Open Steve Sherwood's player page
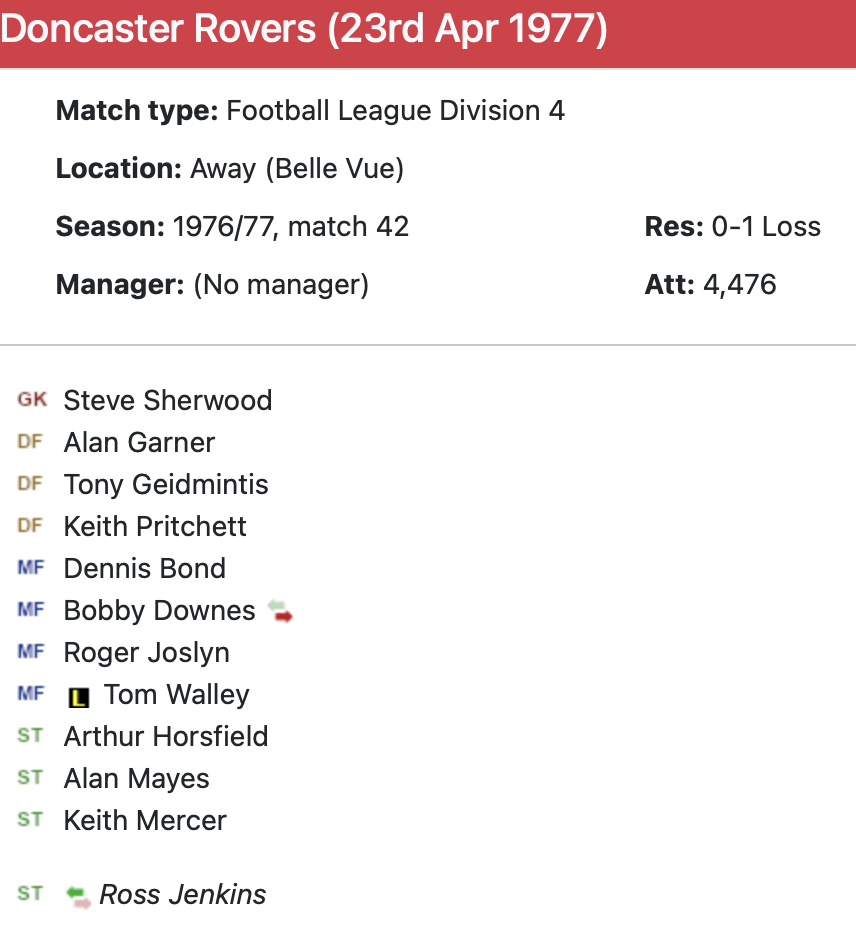This screenshot has height=936, width=856. click(168, 400)
